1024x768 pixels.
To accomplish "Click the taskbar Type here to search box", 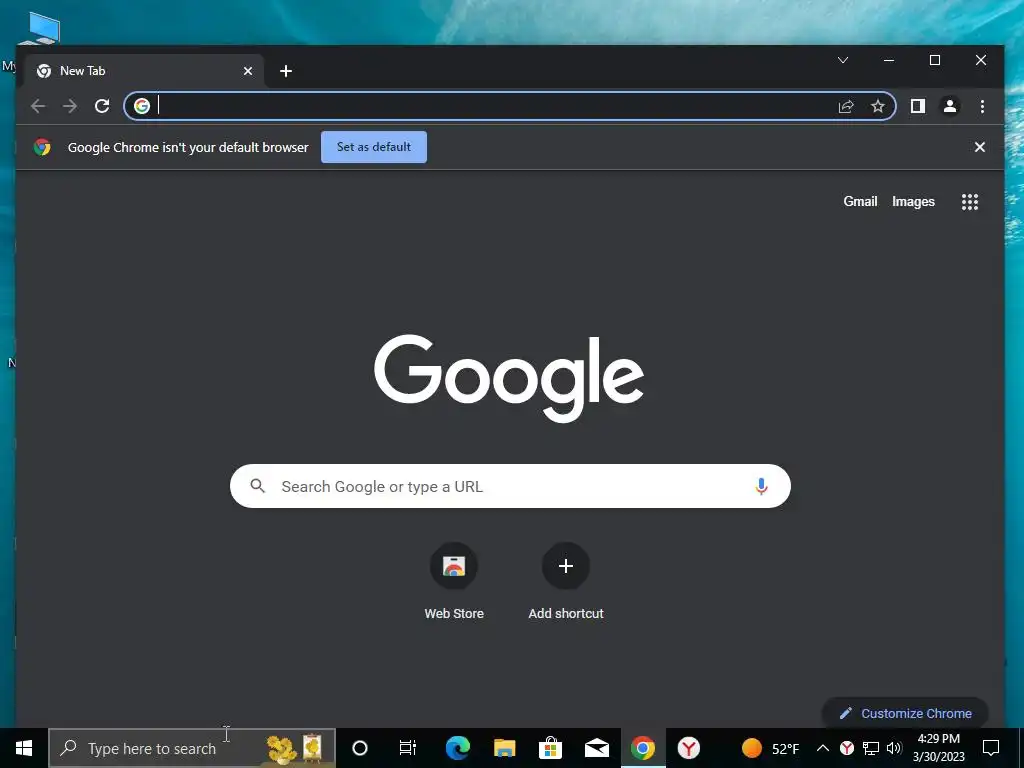I will pos(192,748).
